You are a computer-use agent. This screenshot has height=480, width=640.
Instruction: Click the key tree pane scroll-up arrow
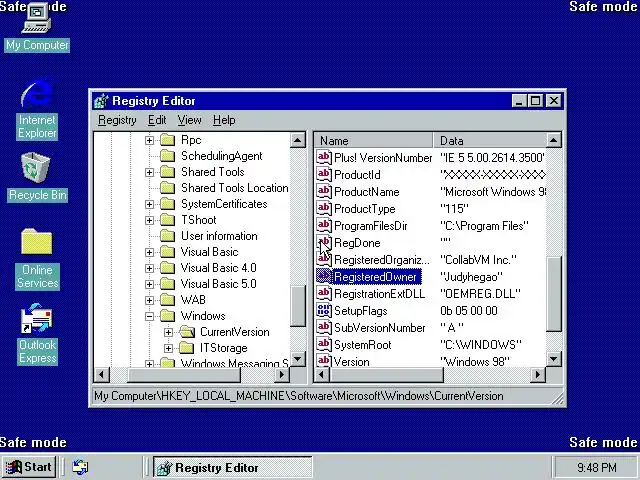298,140
